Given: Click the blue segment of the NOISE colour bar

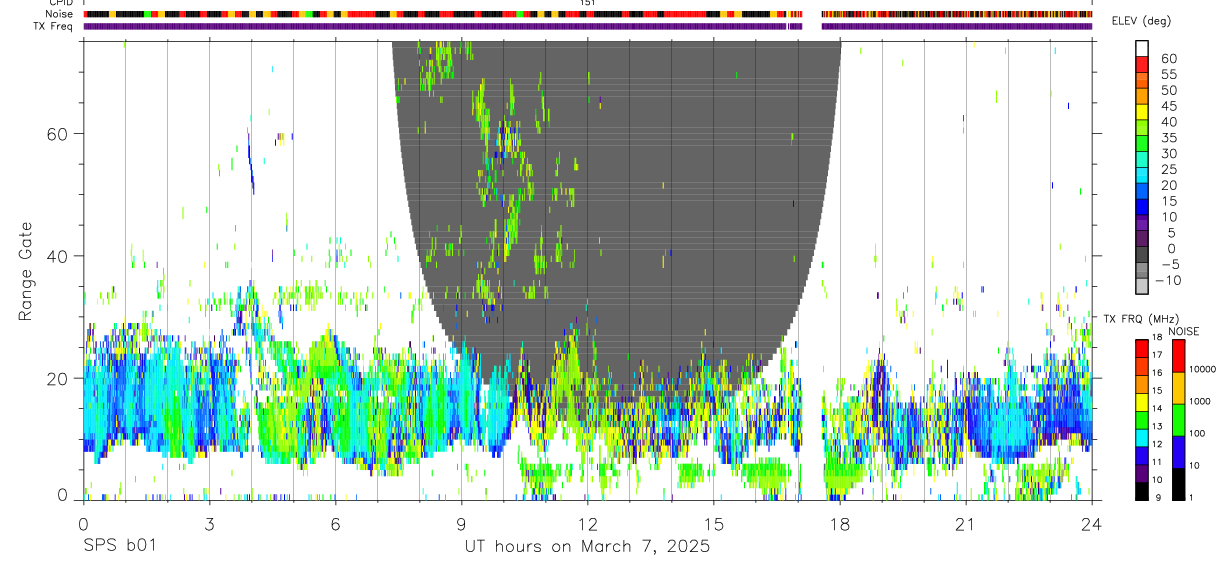Looking at the screenshot, I should (1177, 451).
